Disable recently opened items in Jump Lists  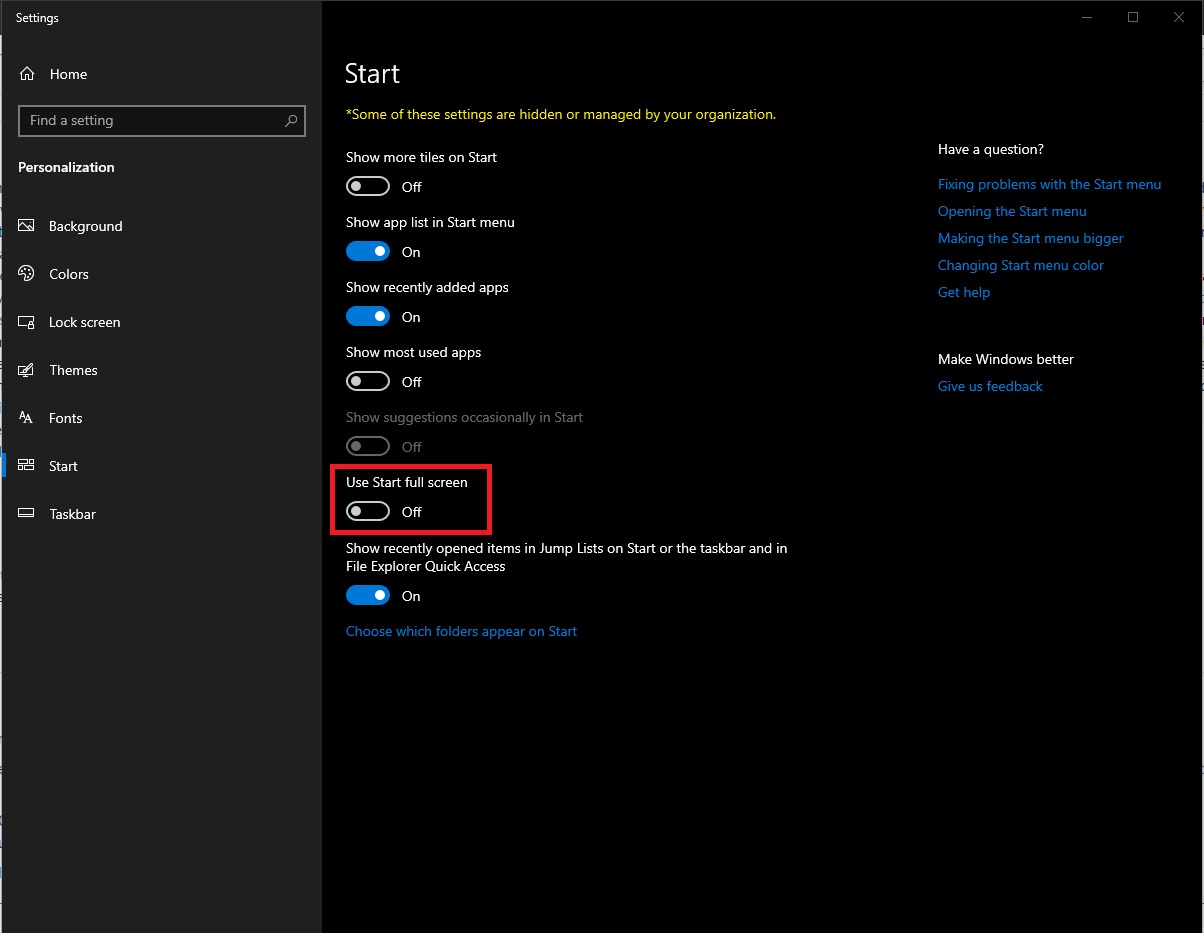(x=367, y=595)
